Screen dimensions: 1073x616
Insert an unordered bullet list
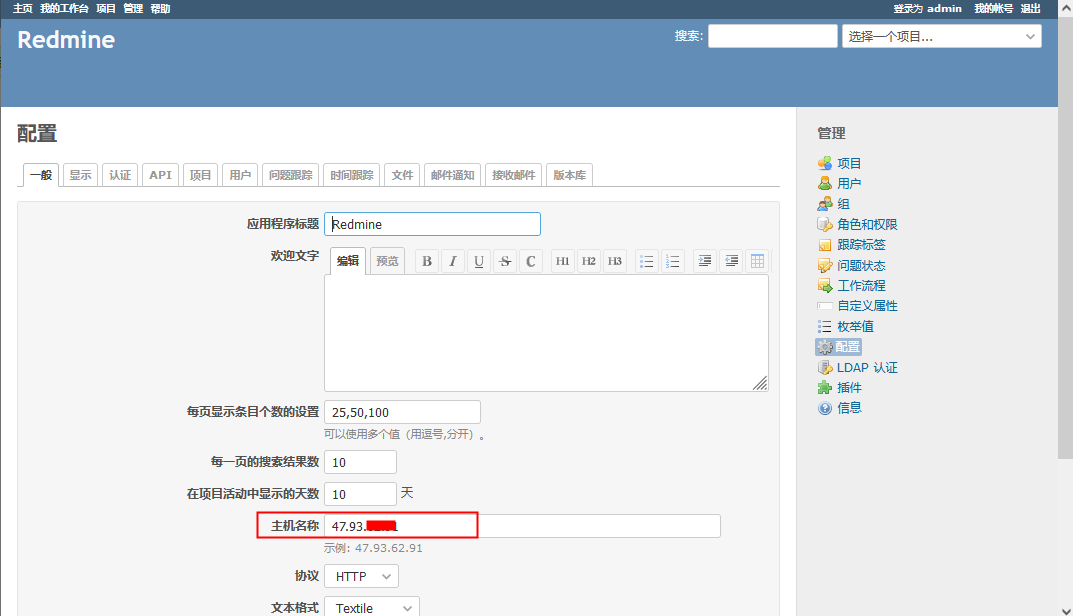[x=647, y=261]
